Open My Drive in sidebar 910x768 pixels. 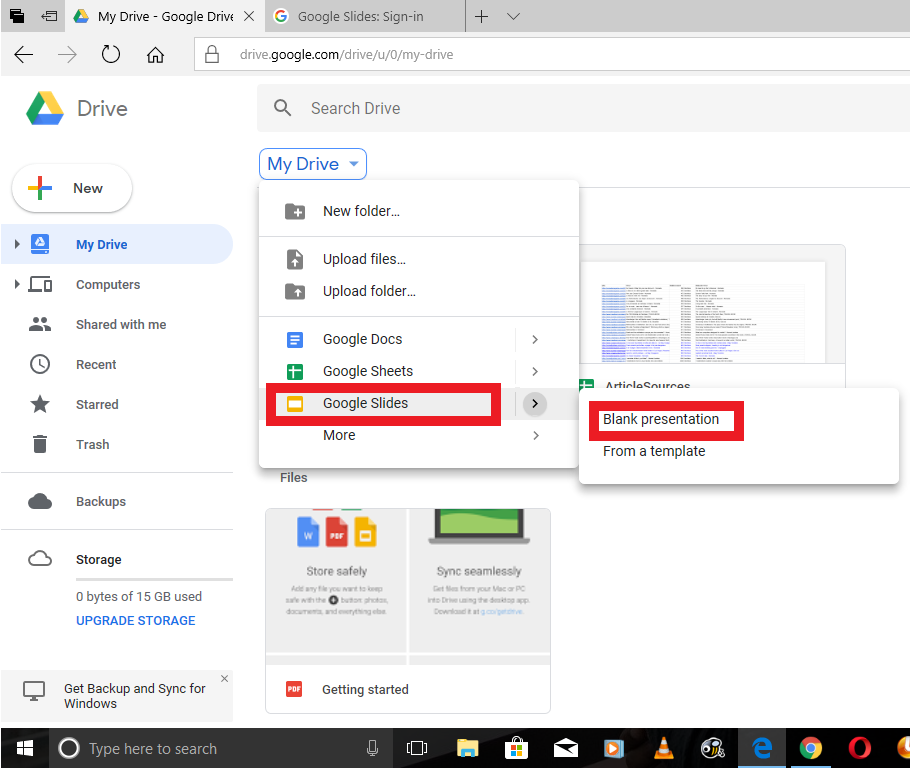point(117,244)
